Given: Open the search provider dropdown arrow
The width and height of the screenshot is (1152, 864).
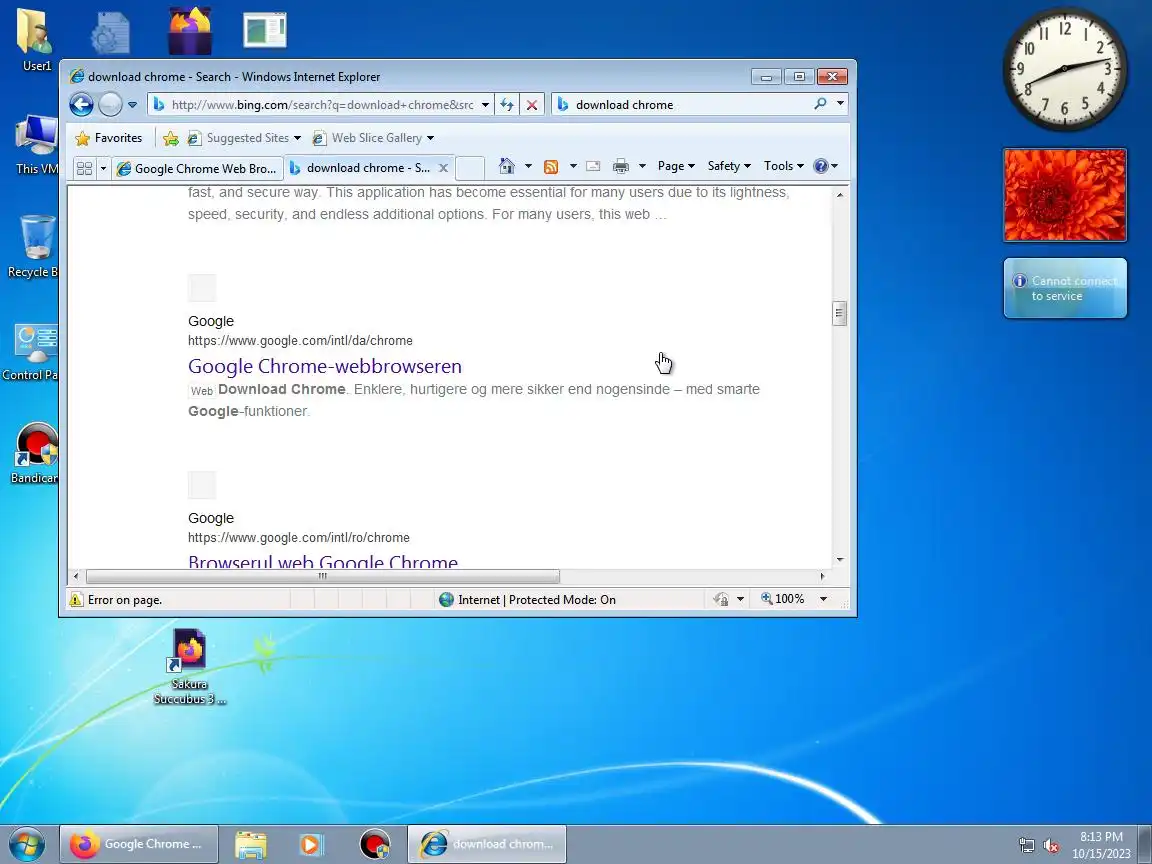Looking at the screenshot, I should click(840, 104).
